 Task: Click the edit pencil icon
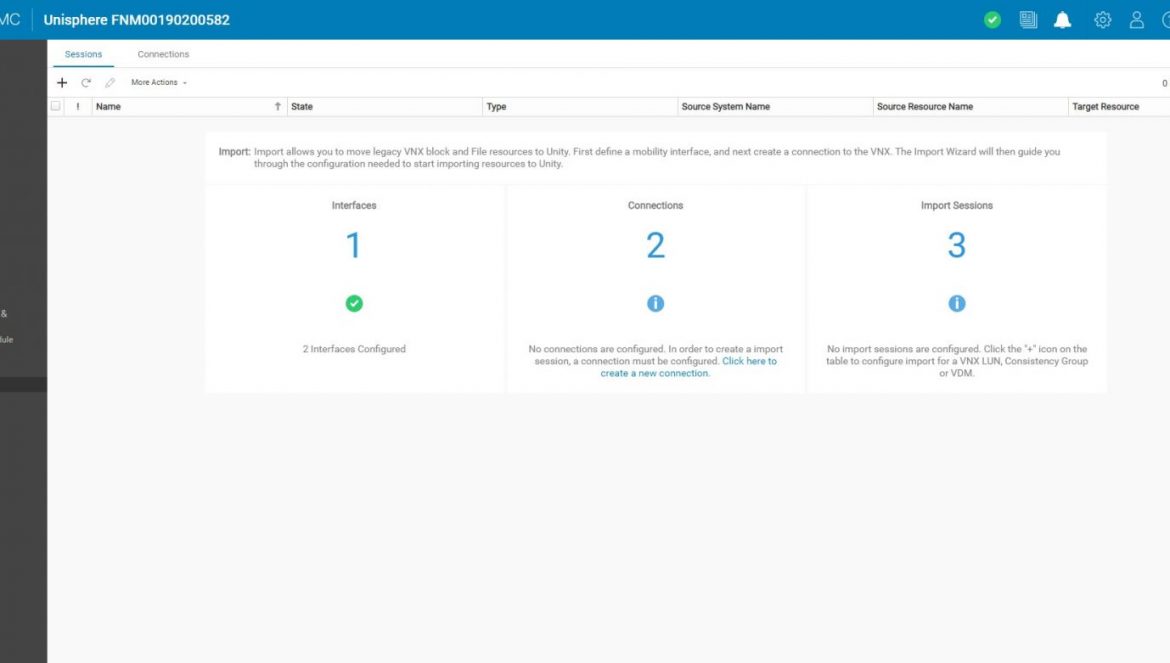click(110, 83)
